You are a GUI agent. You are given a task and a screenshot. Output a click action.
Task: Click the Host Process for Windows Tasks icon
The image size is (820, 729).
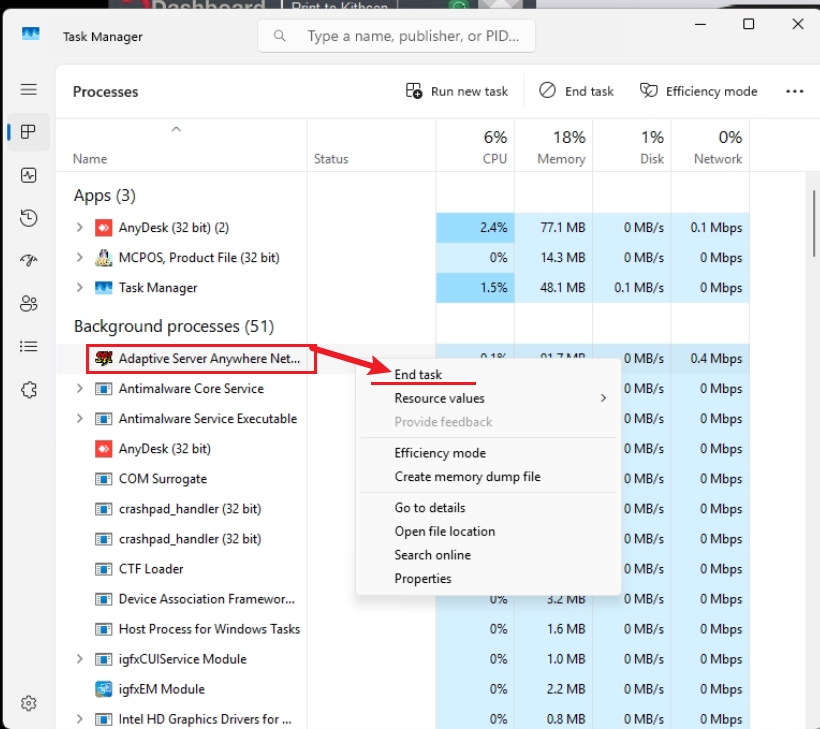pyautogui.click(x=104, y=629)
